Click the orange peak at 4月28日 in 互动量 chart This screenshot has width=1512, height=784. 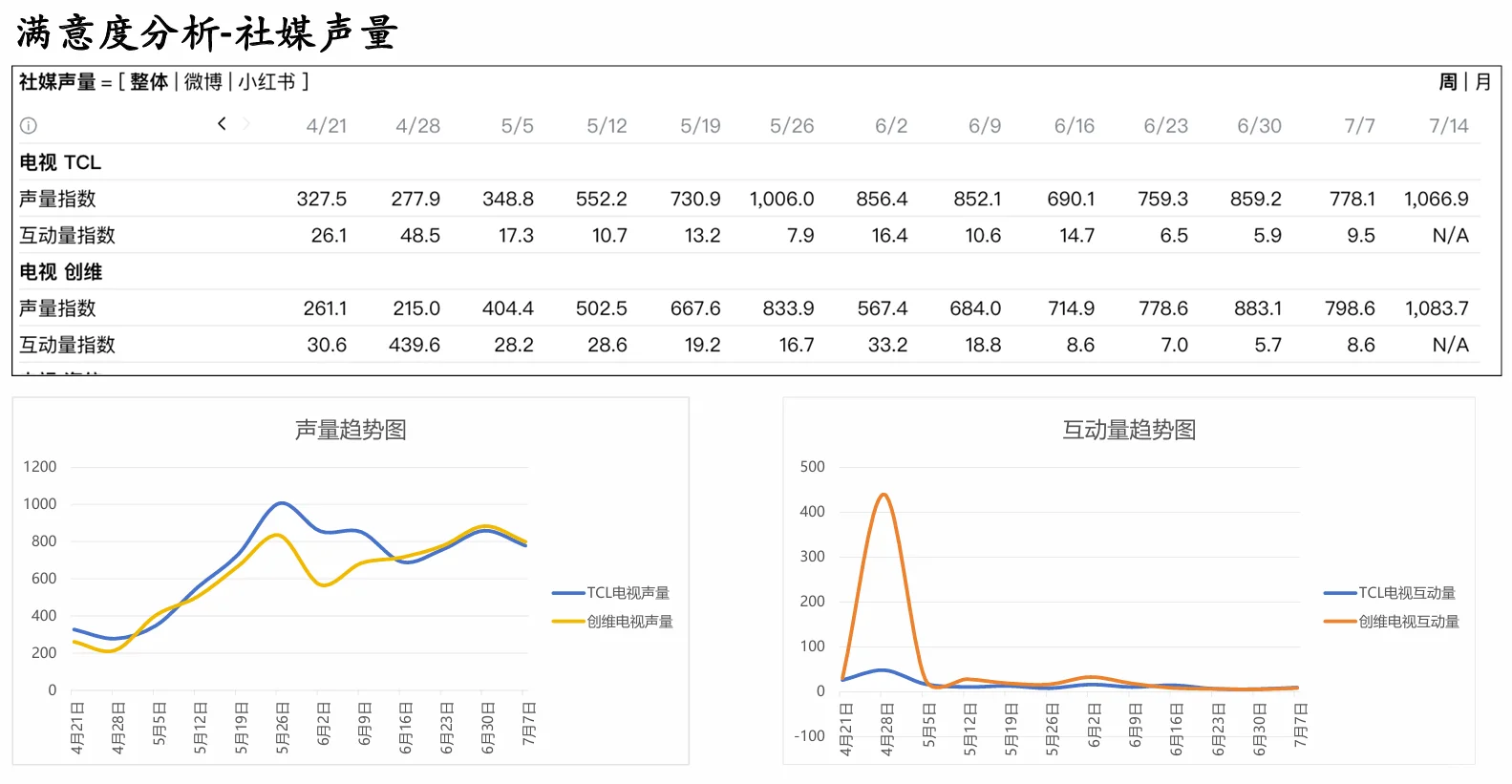884,495
